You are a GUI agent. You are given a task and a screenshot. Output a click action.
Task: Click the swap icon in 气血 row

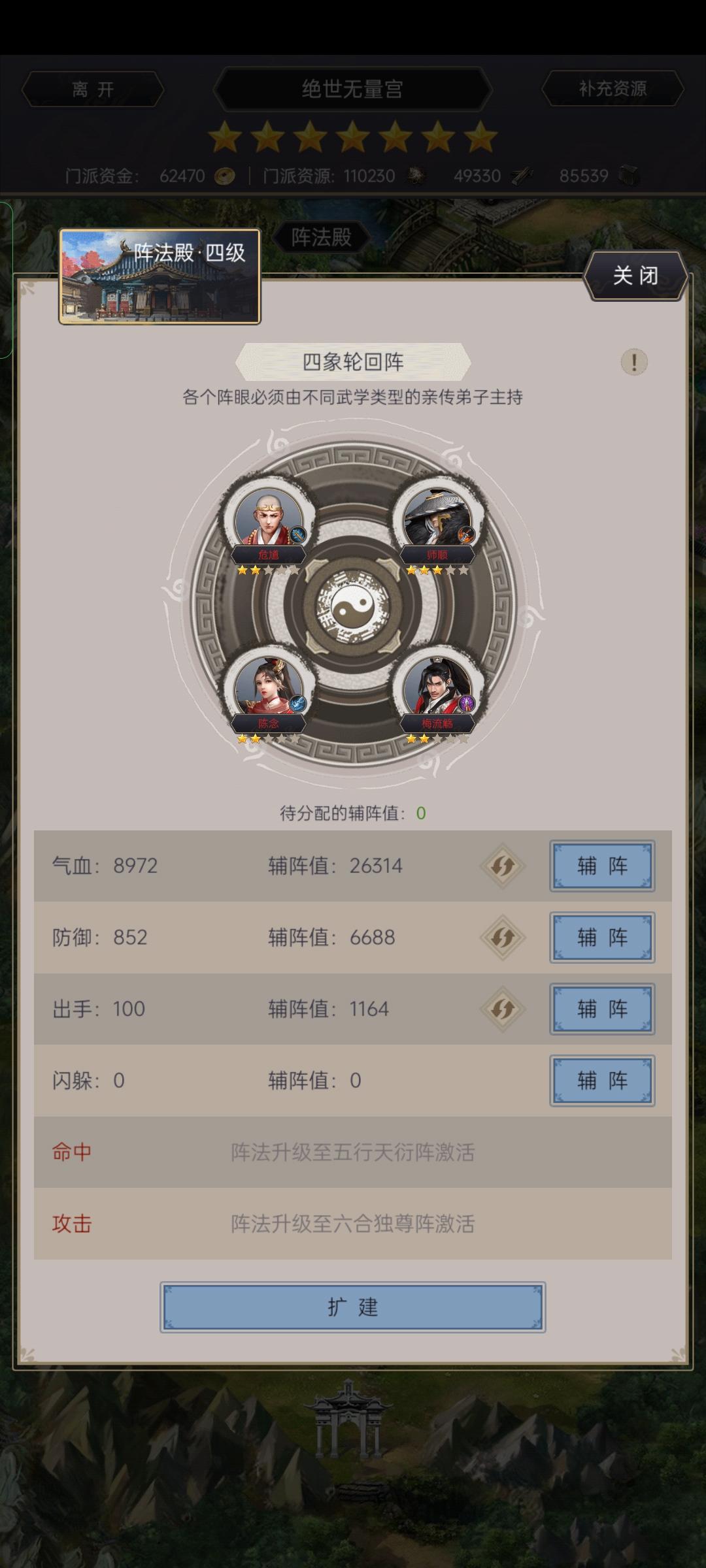503,866
